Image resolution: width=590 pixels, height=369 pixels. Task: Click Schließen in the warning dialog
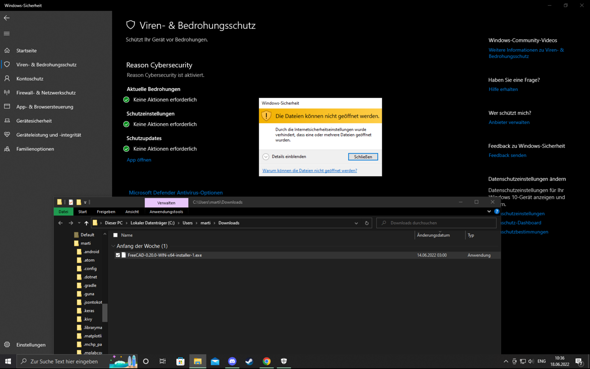[363, 156]
